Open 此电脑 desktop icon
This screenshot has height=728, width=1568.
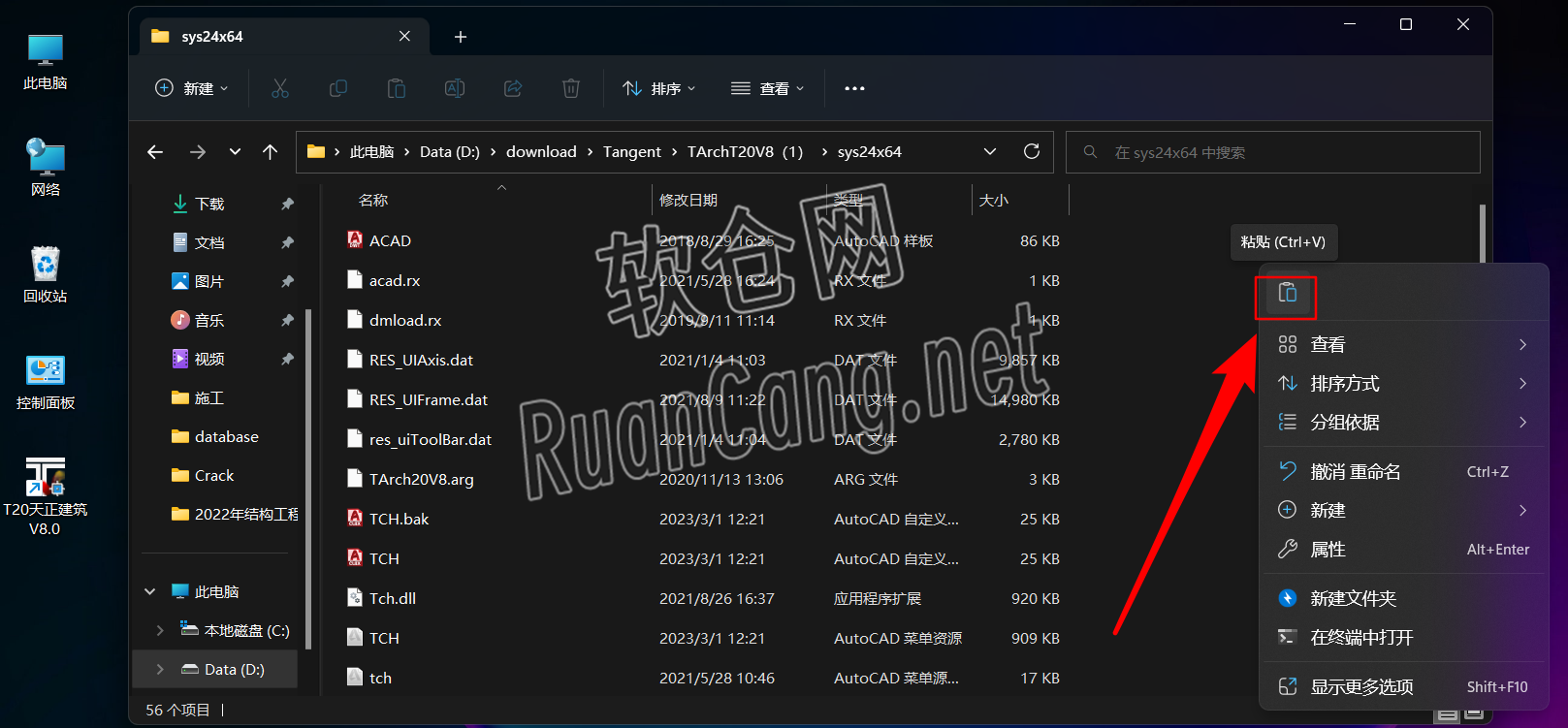tap(46, 62)
